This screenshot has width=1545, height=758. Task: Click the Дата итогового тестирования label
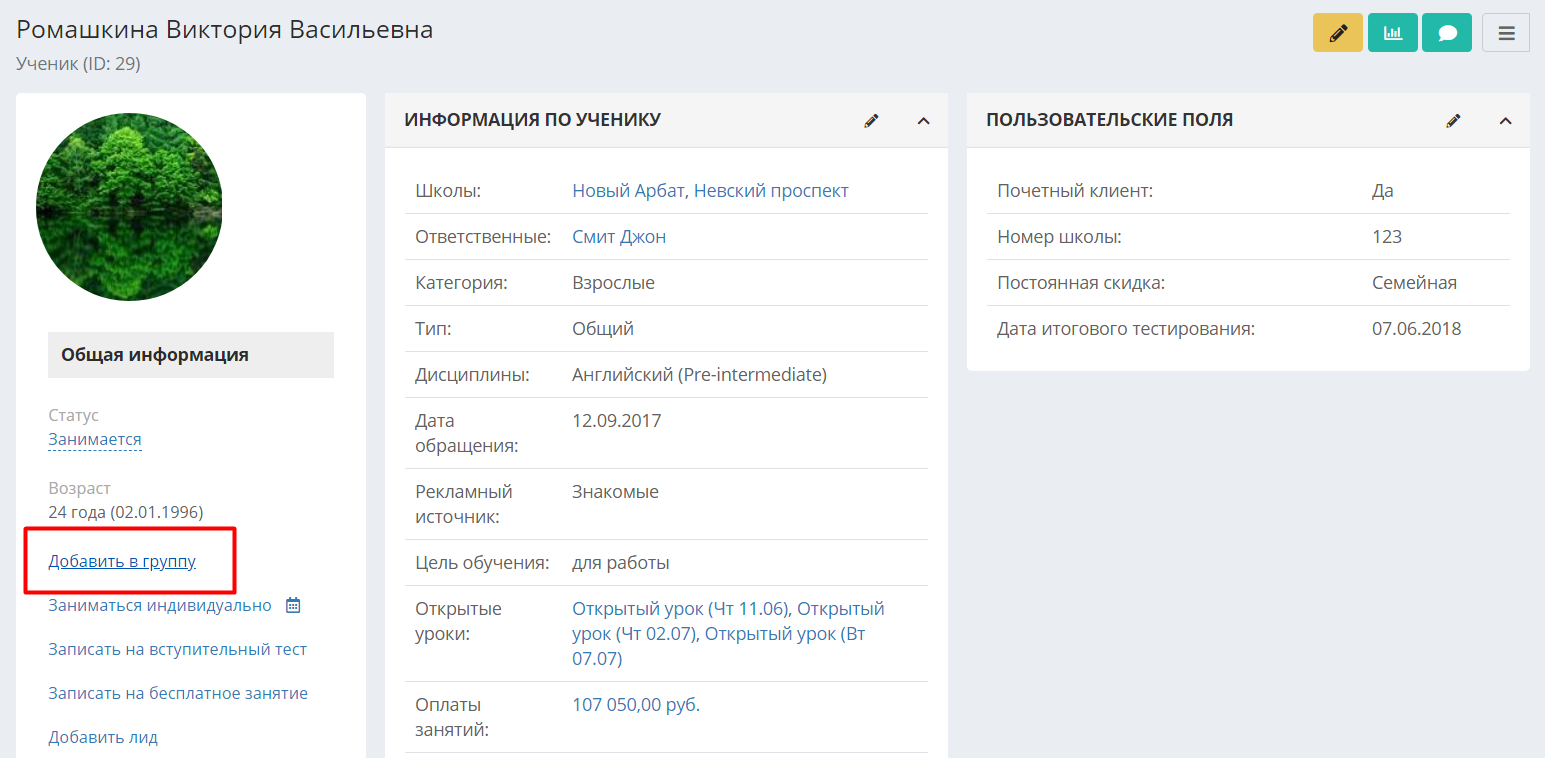(1126, 328)
